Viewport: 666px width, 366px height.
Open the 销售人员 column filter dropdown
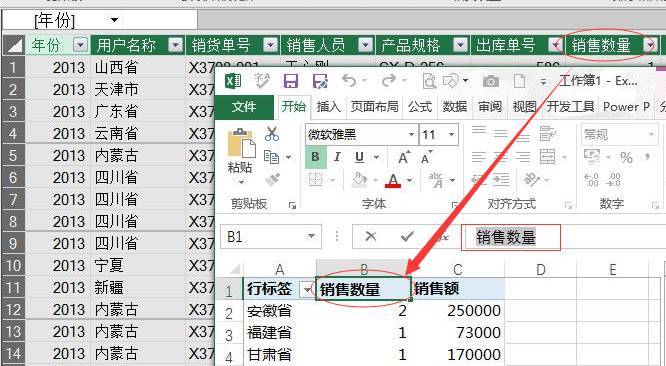point(365,45)
